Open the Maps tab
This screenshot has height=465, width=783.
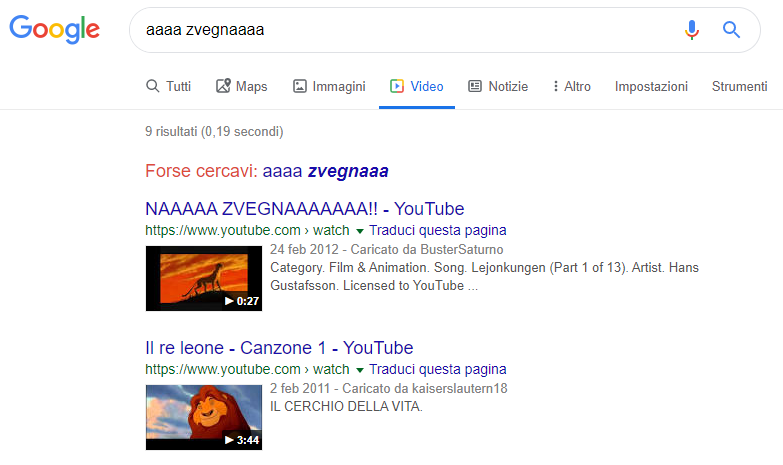pos(242,86)
